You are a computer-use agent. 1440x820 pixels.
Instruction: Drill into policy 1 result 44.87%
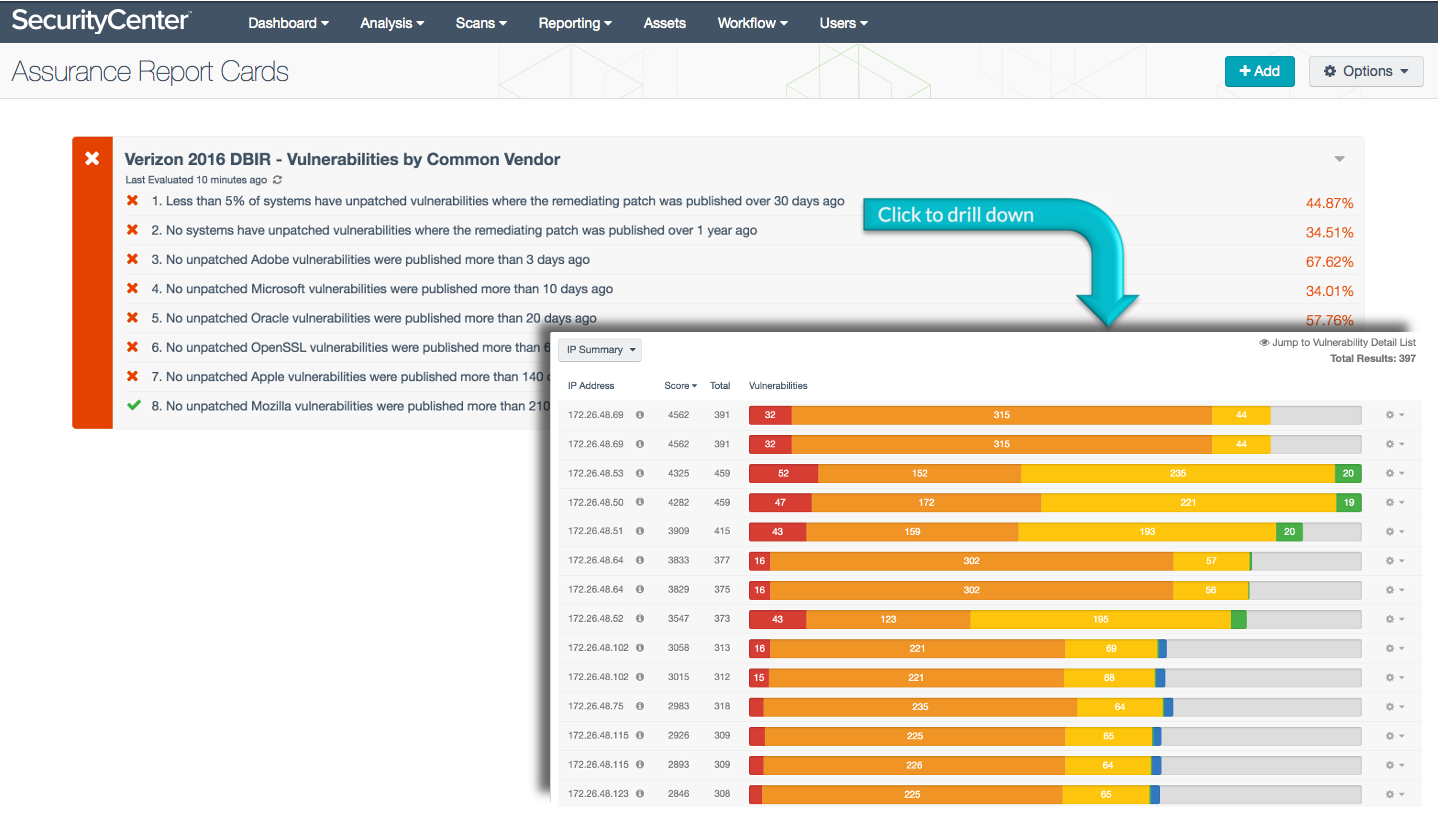pos(1330,203)
